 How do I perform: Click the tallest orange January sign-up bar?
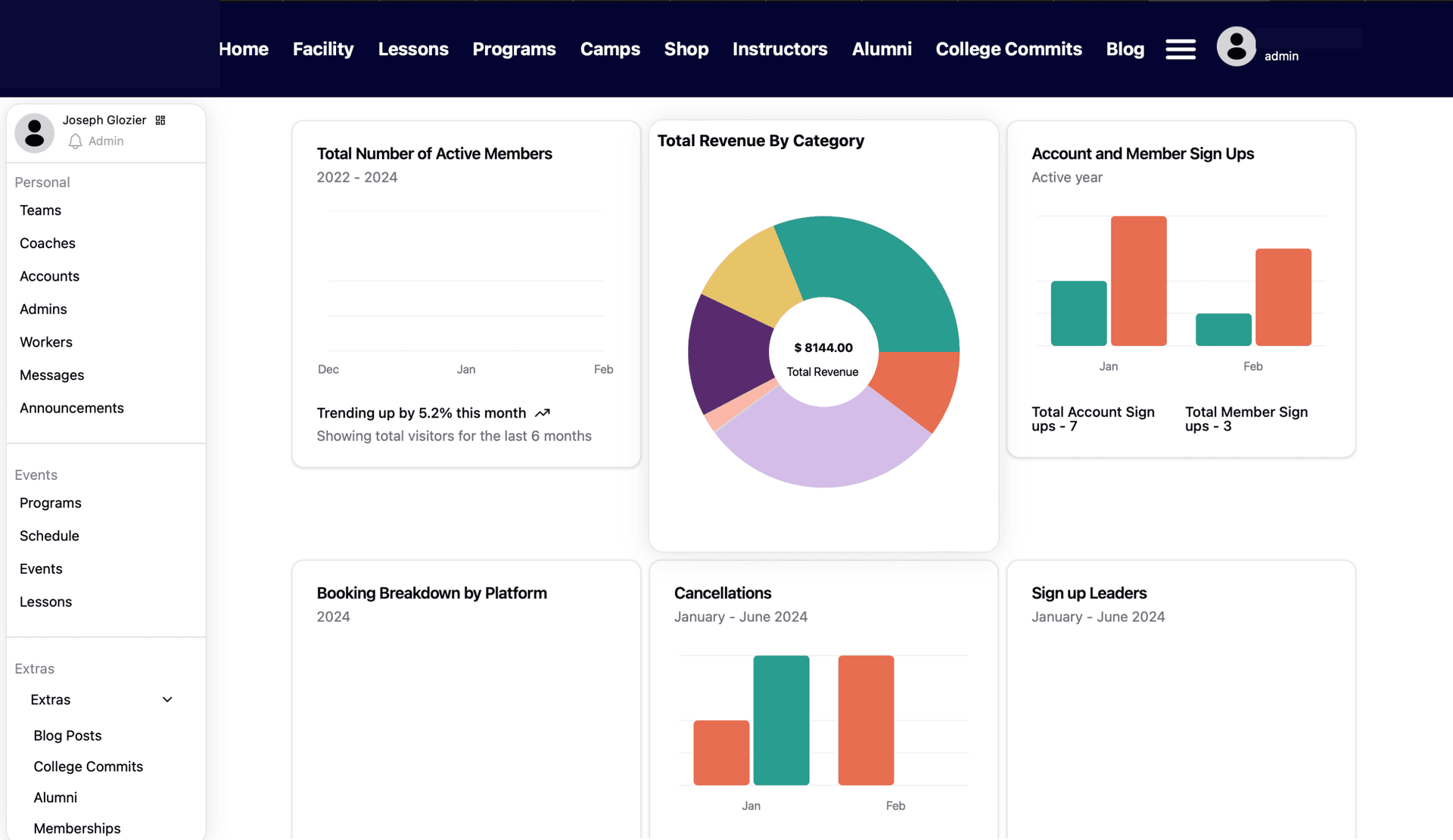[1138, 281]
